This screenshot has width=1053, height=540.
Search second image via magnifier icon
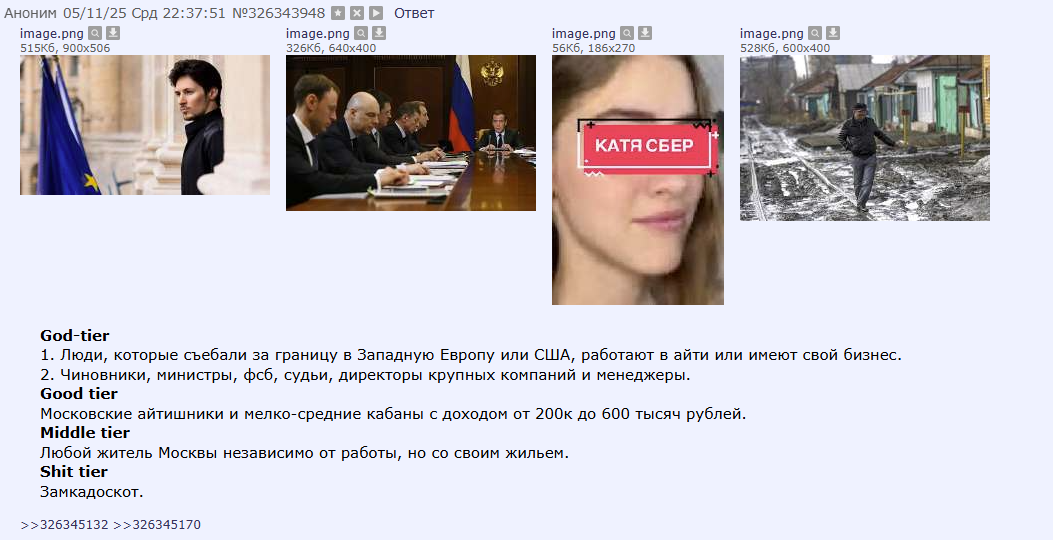(361, 33)
